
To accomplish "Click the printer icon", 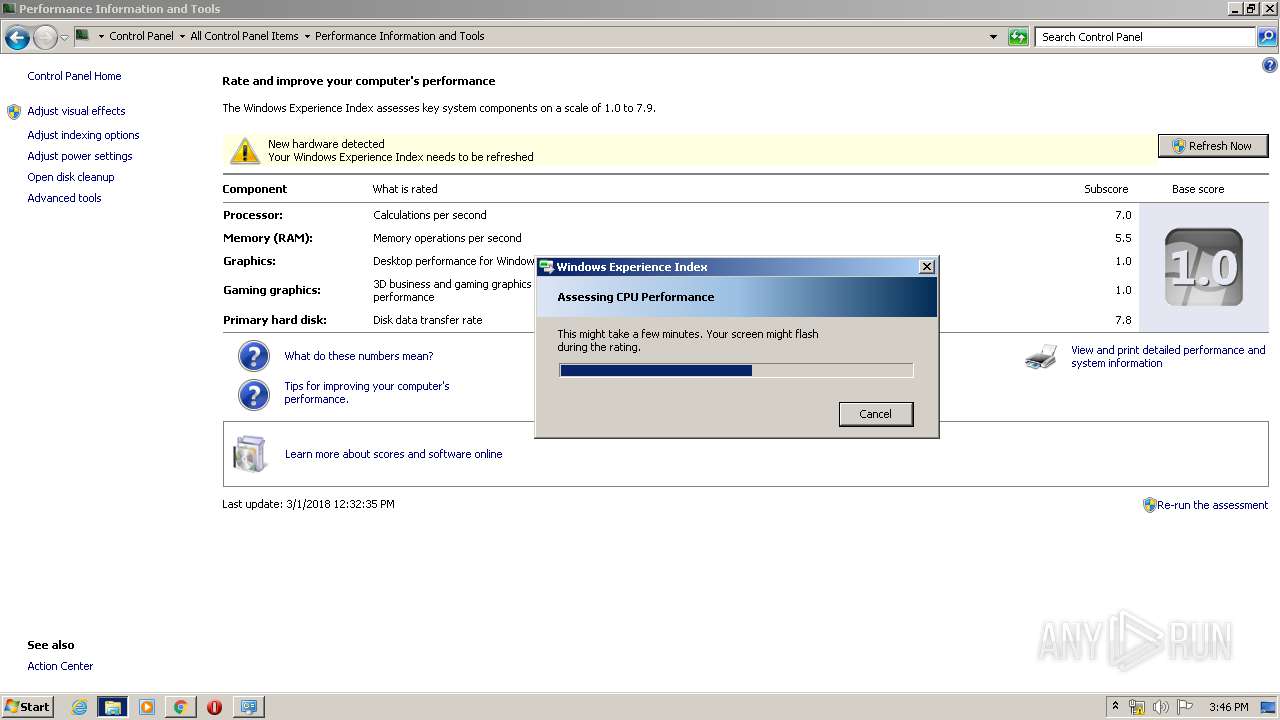I will 1041,357.
